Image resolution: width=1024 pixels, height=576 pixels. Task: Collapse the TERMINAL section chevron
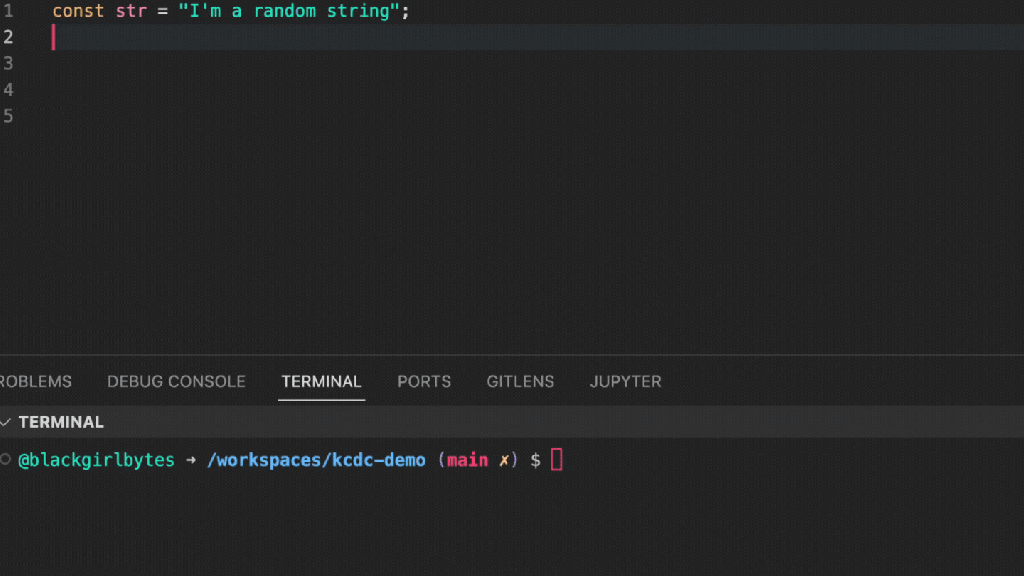(x=7, y=422)
